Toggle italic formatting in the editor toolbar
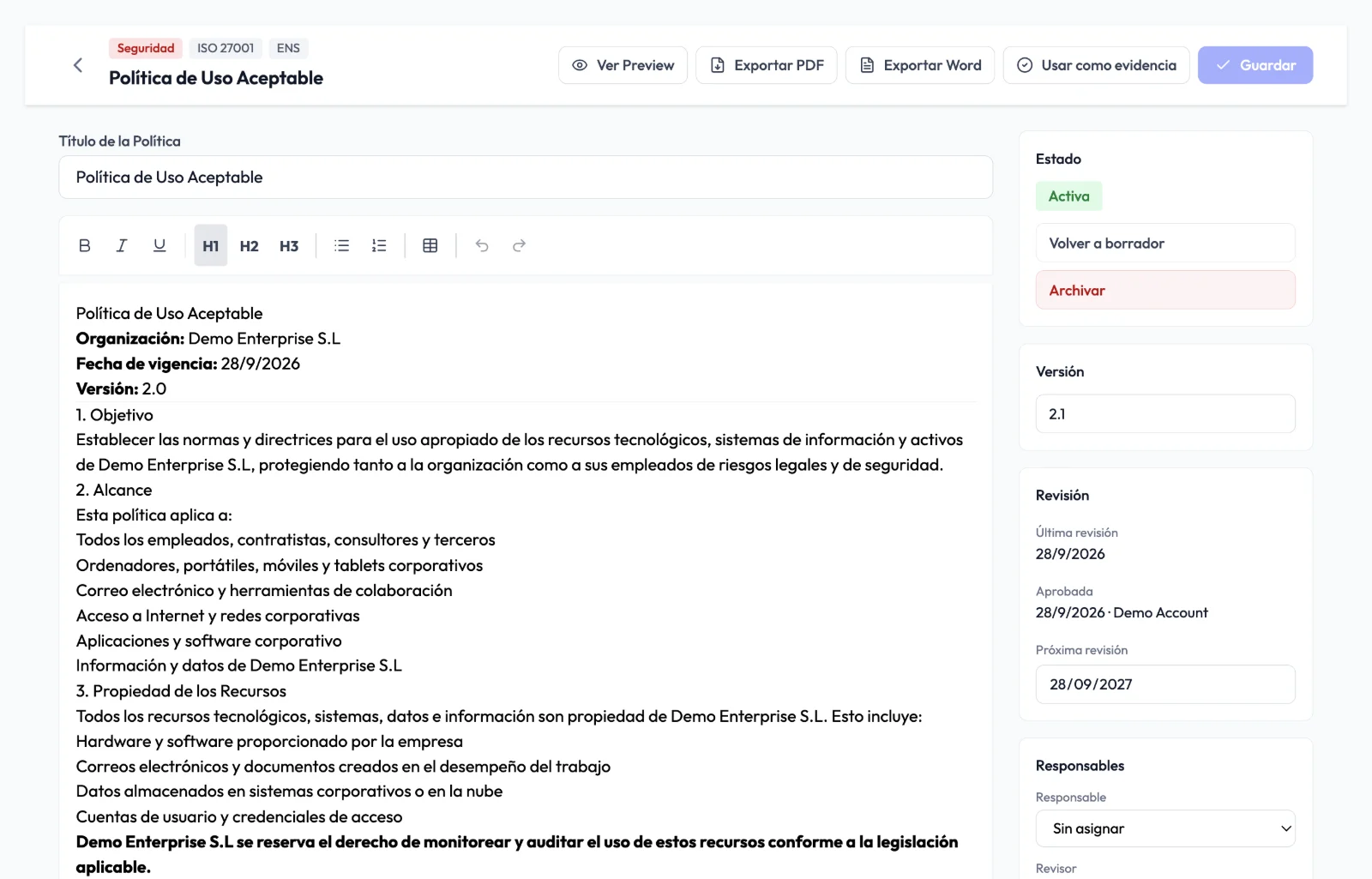This screenshot has height=879, width=1372. tap(122, 245)
